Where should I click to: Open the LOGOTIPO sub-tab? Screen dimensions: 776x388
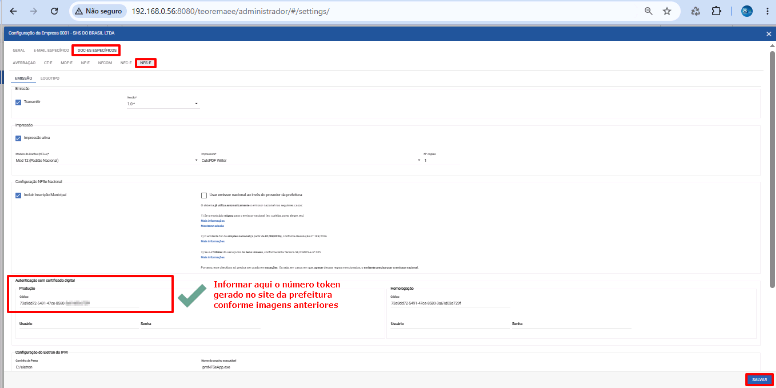point(50,78)
